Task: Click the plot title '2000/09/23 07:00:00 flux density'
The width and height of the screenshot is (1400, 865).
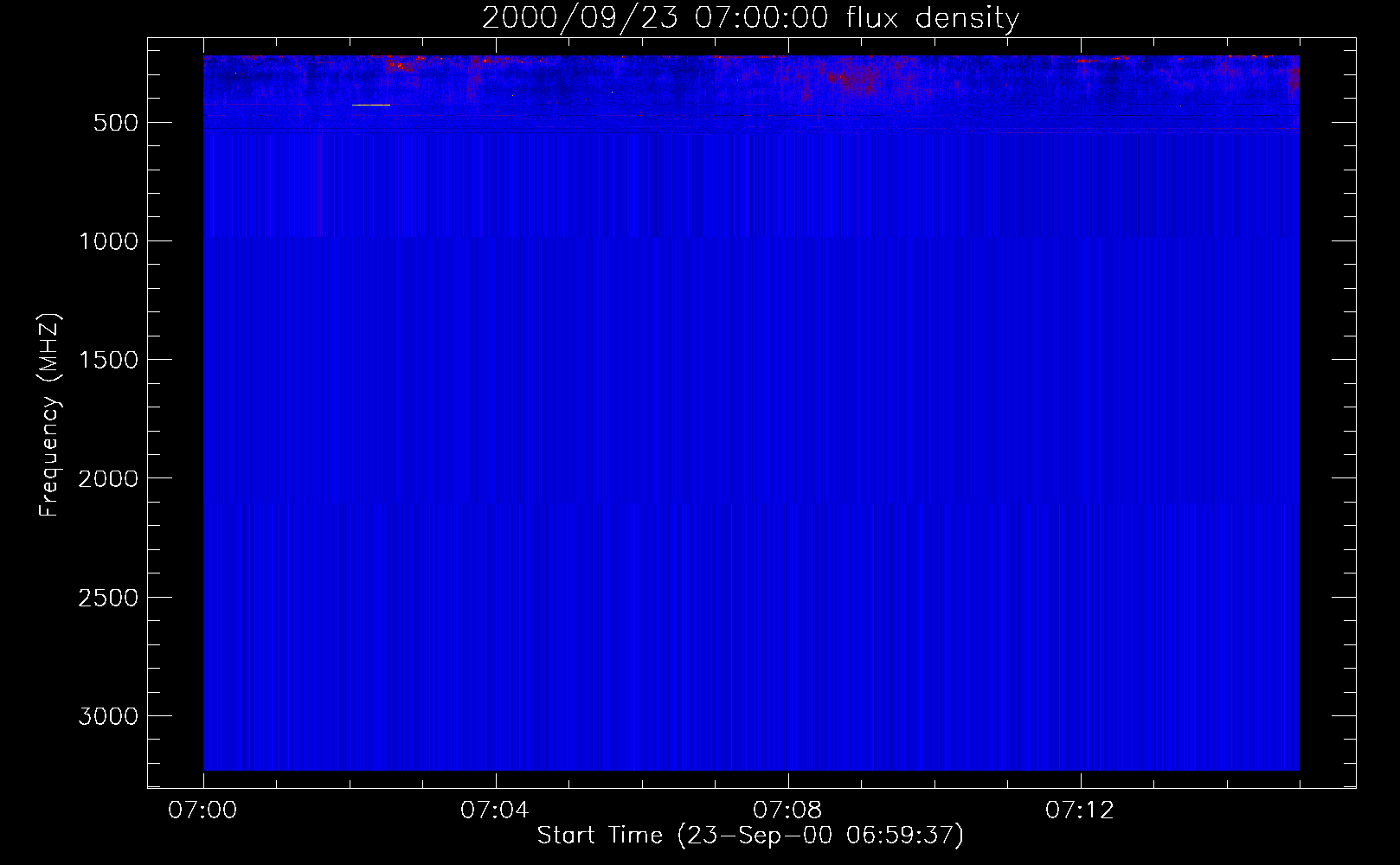Action: [750, 17]
